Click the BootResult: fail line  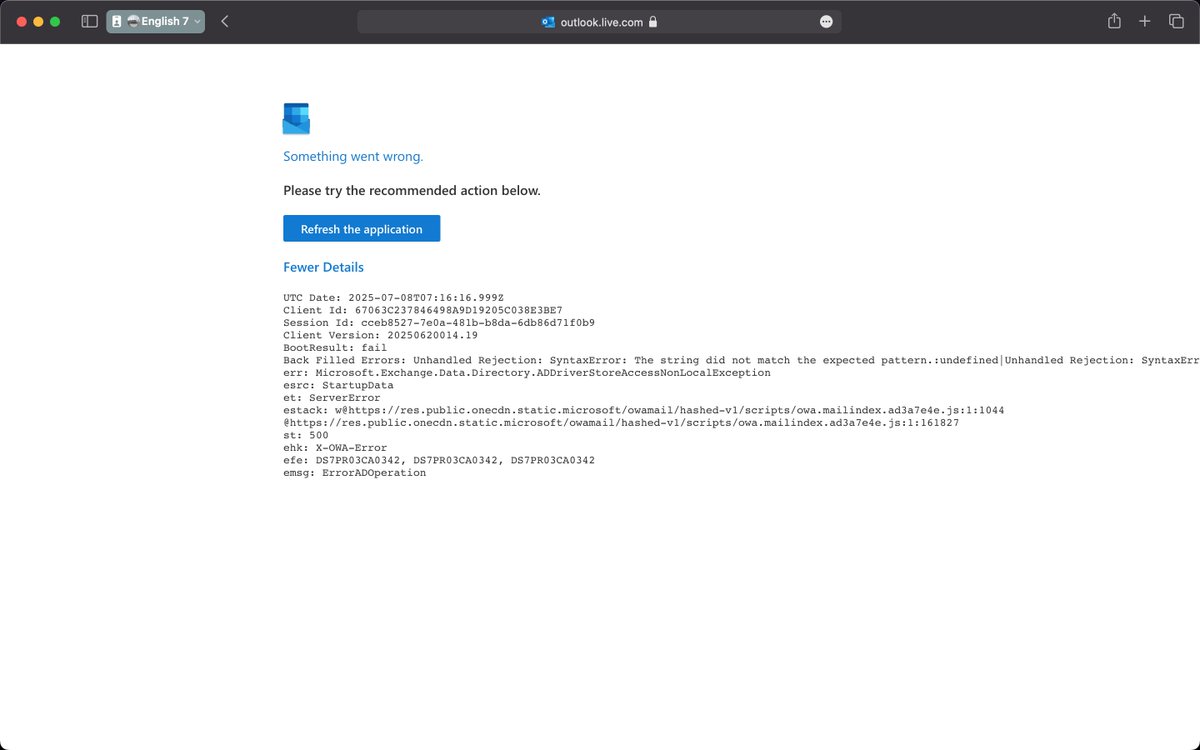[x=335, y=348]
